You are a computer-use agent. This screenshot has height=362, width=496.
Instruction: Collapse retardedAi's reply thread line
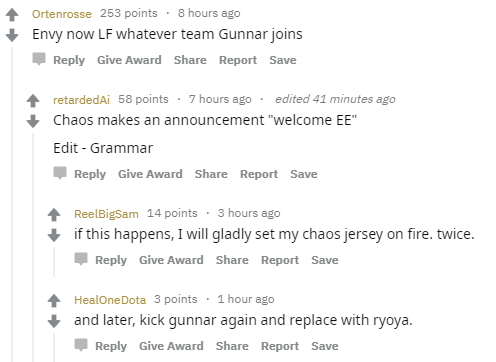33,247
